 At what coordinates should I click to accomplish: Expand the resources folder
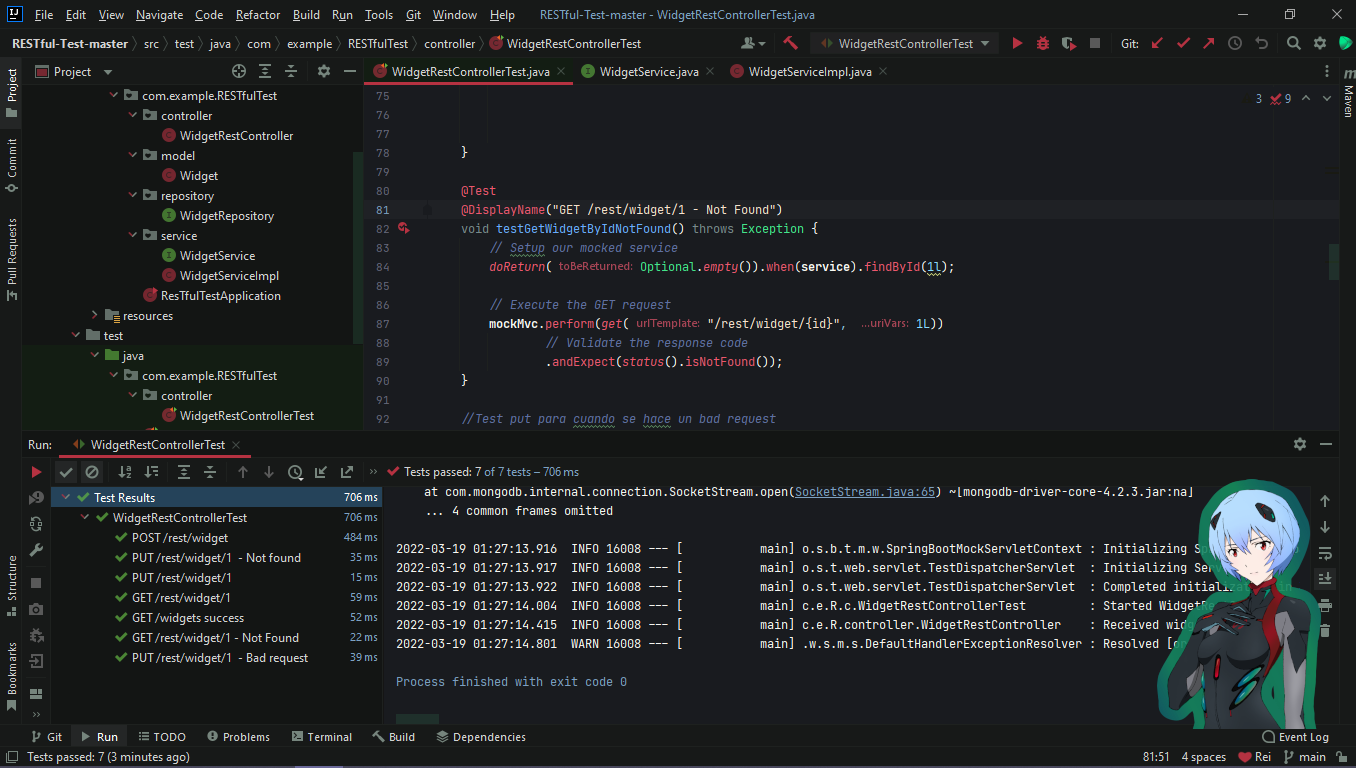(95, 315)
